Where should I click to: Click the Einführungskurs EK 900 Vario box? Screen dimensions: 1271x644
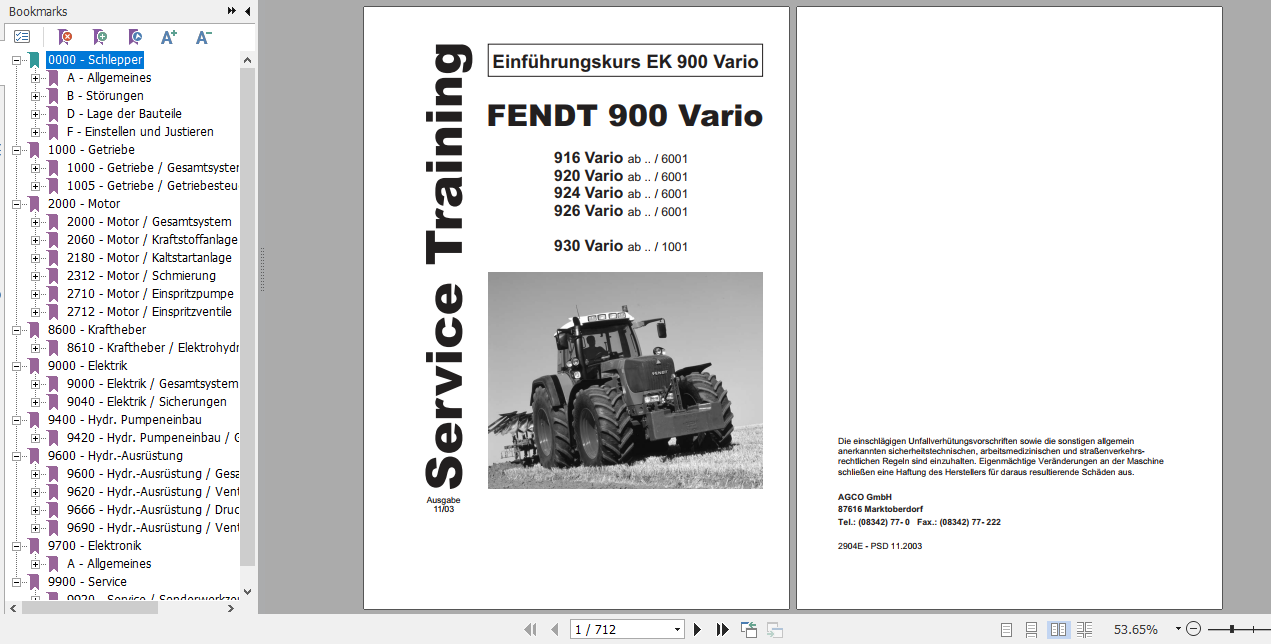pos(625,61)
